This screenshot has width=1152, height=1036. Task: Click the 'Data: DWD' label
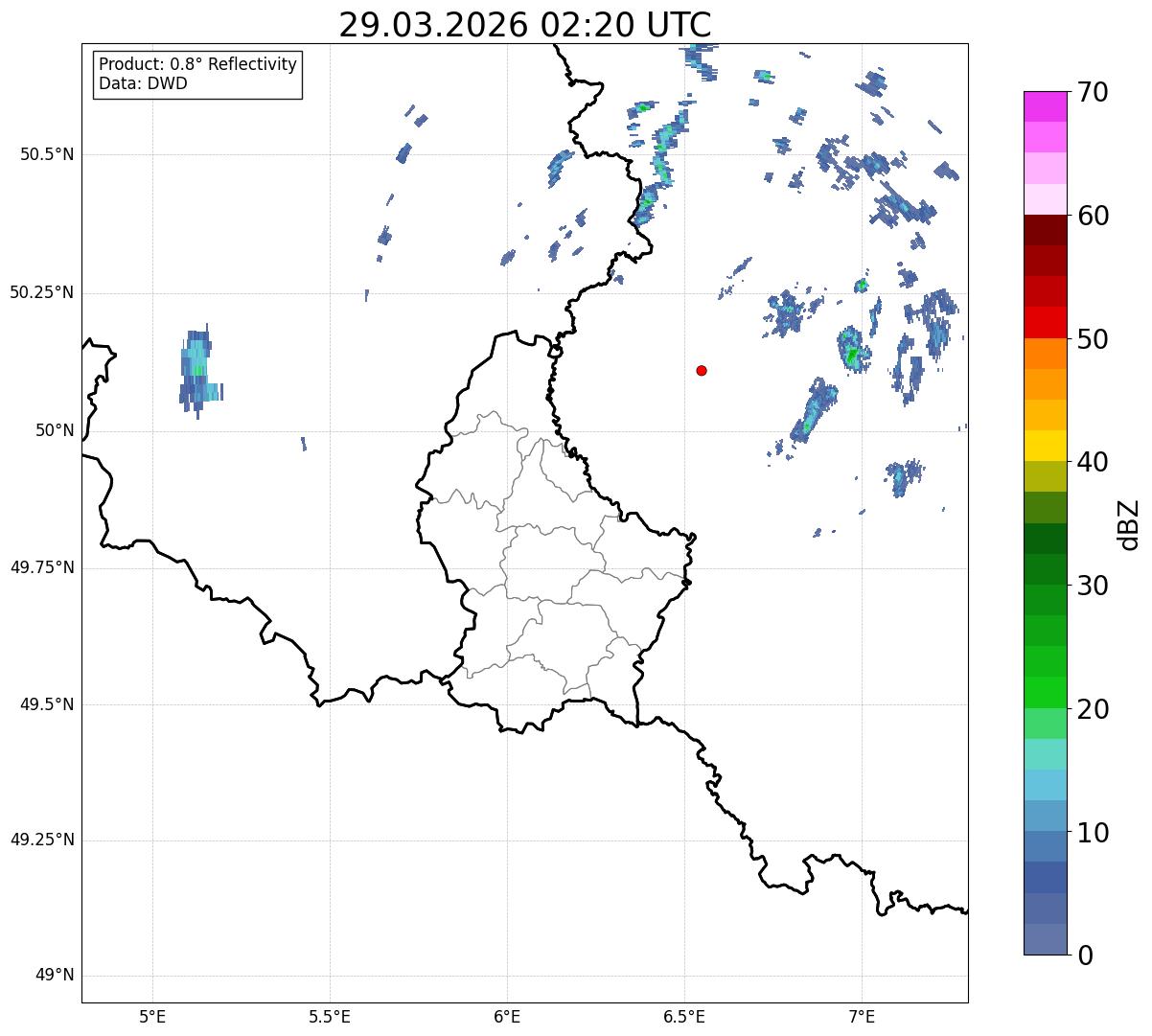pyautogui.click(x=143, y=83)
